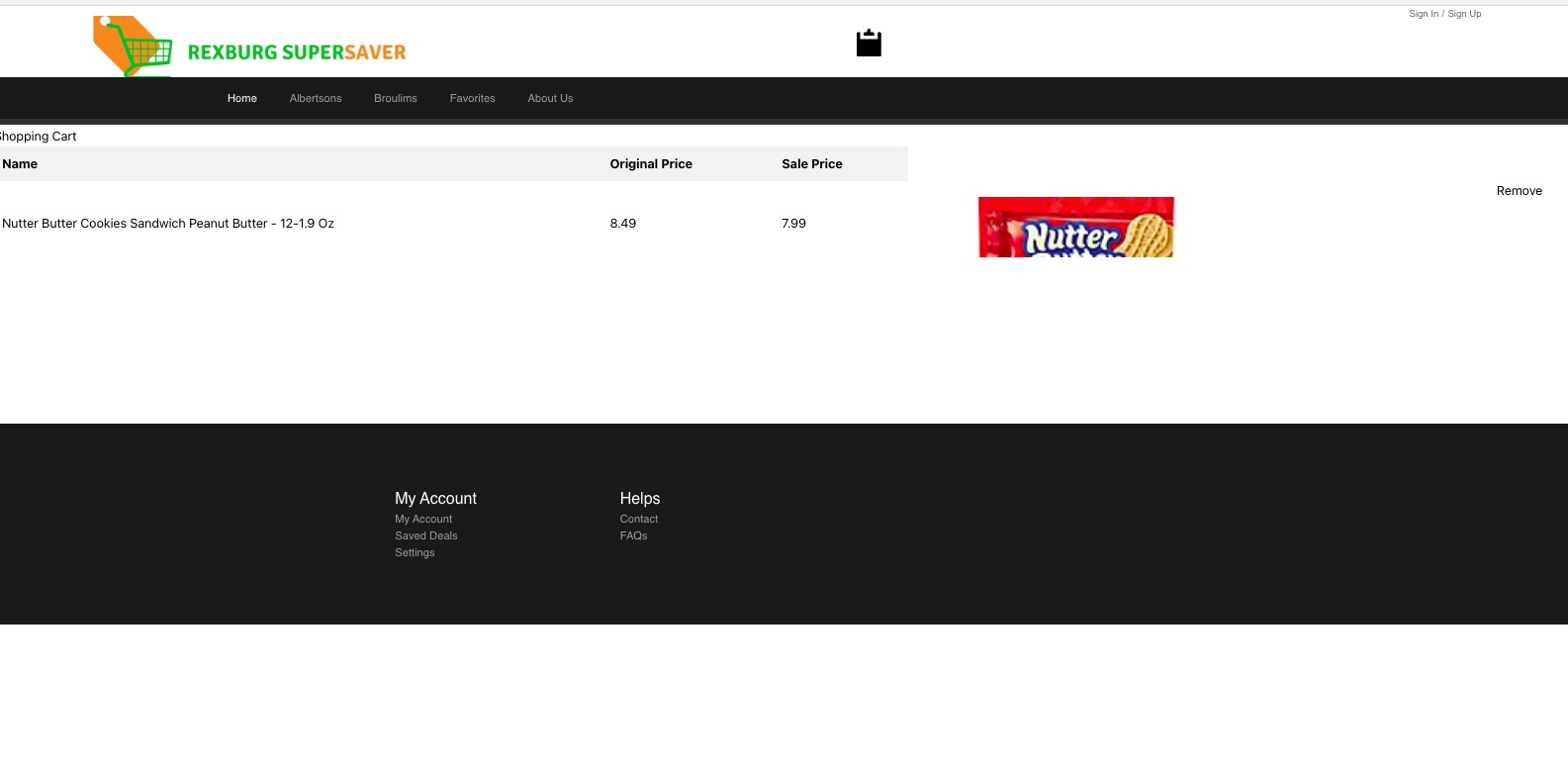
Task: Click the Nutter Butter product thumbnail
Action: coord(1076,227)
